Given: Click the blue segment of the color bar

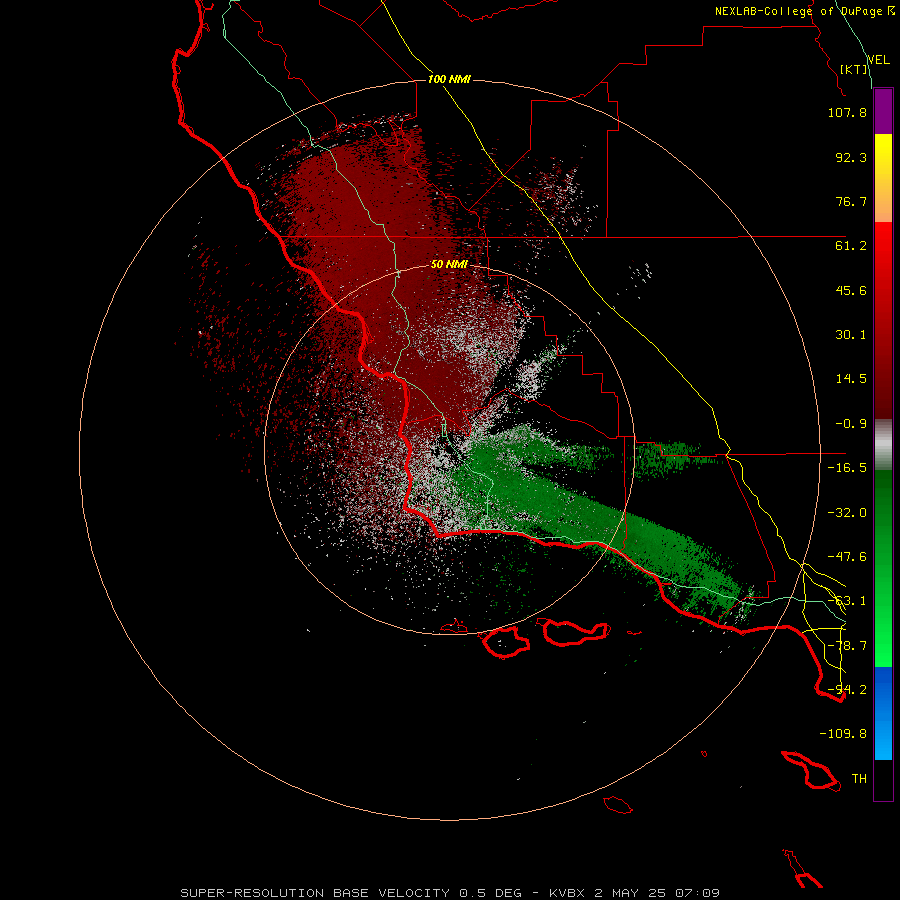Looking at the screenshot, I should [883, 713].
